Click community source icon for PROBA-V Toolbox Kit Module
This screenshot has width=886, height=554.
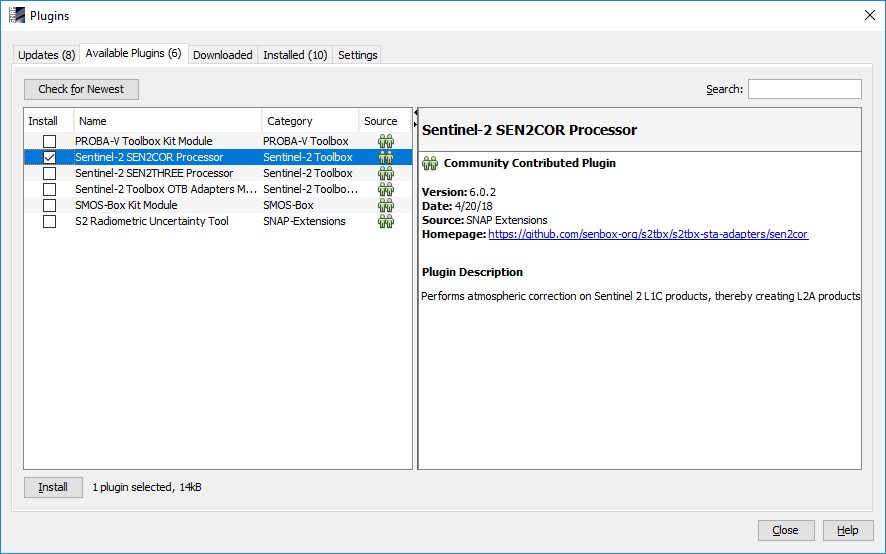click(x=386, y=141)
